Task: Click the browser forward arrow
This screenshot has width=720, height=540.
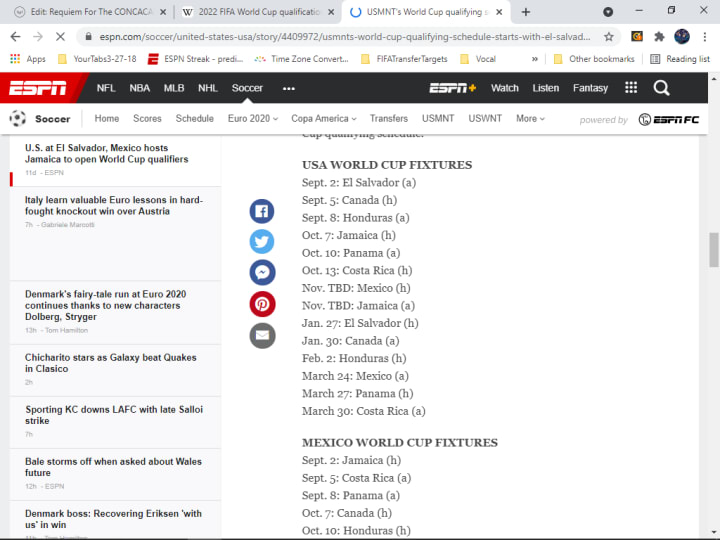Action: tap(38, 37)
